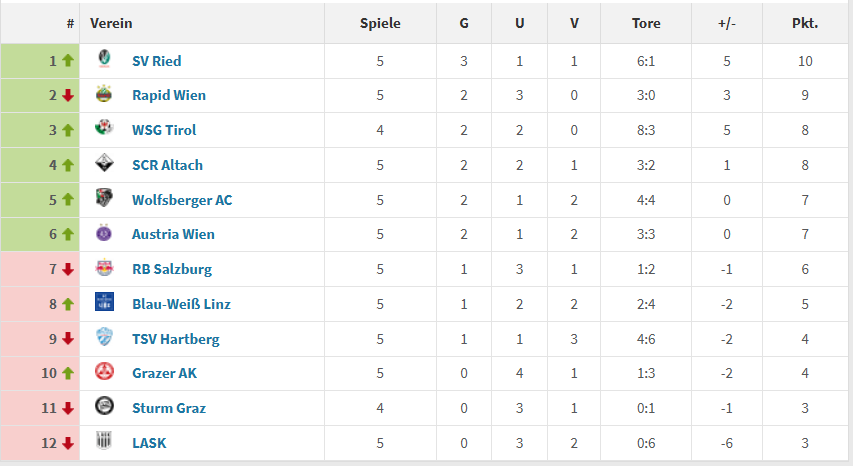This screenshot has width=853, height=466.
Task: Click the Verein column header
Action: (x=111, y=23)
